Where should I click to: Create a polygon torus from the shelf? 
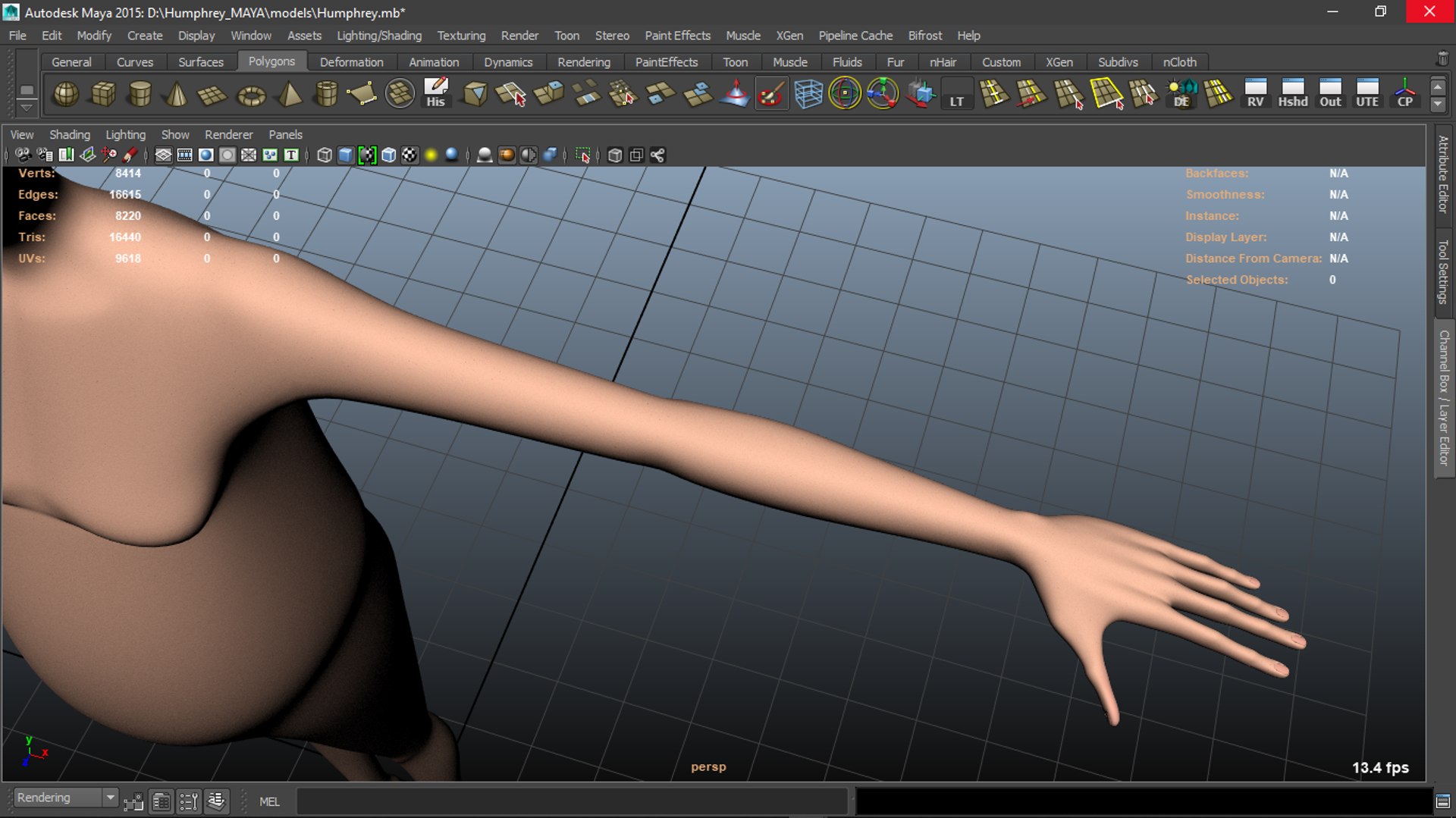(x=251, y=94)
